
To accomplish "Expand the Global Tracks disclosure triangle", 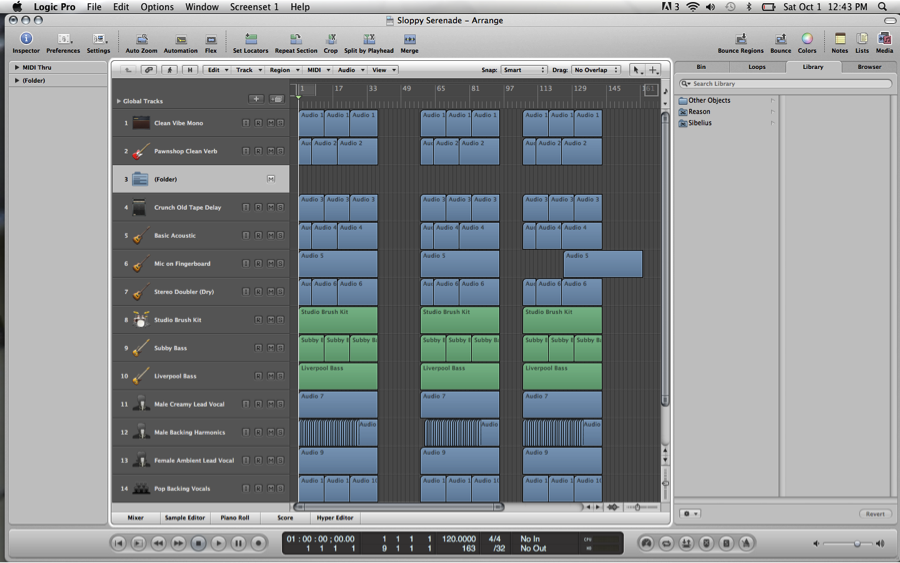I will [119, 101].
